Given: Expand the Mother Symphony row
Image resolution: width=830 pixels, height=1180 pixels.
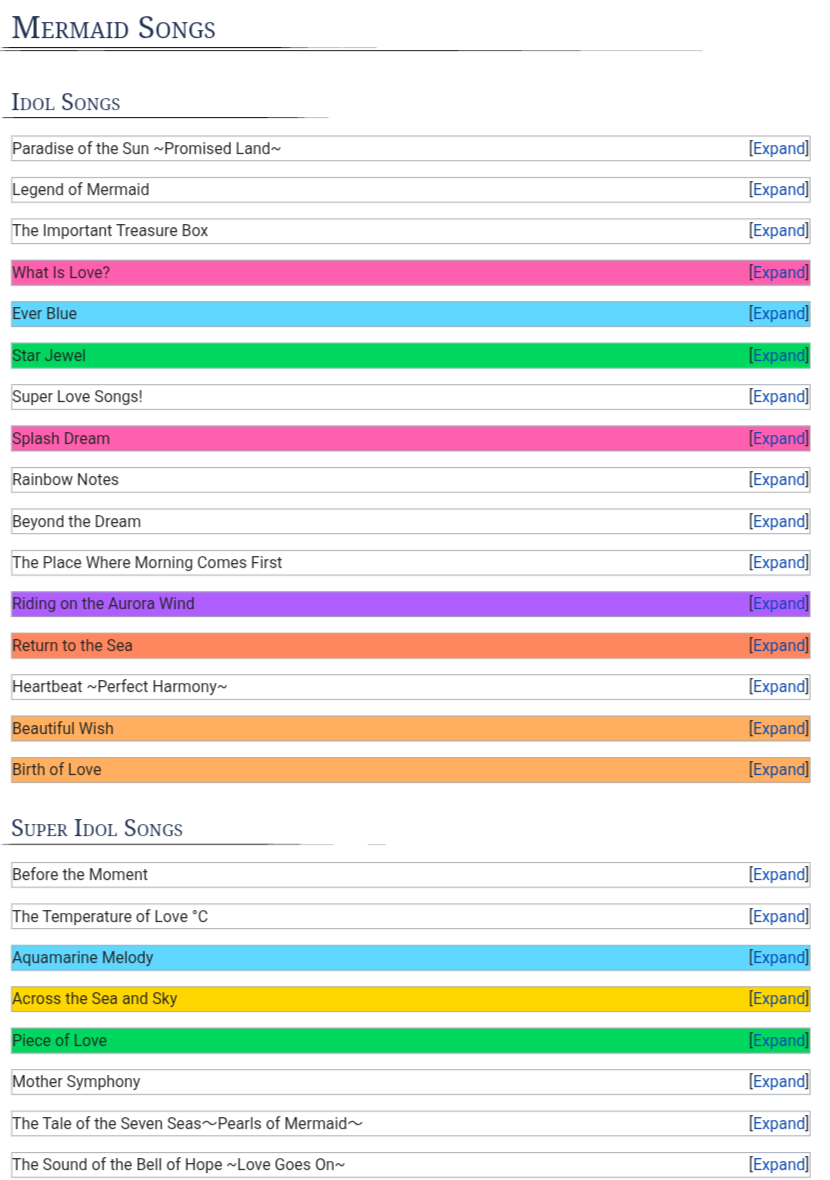Looking at the screenshot, I should [779, 1082].
